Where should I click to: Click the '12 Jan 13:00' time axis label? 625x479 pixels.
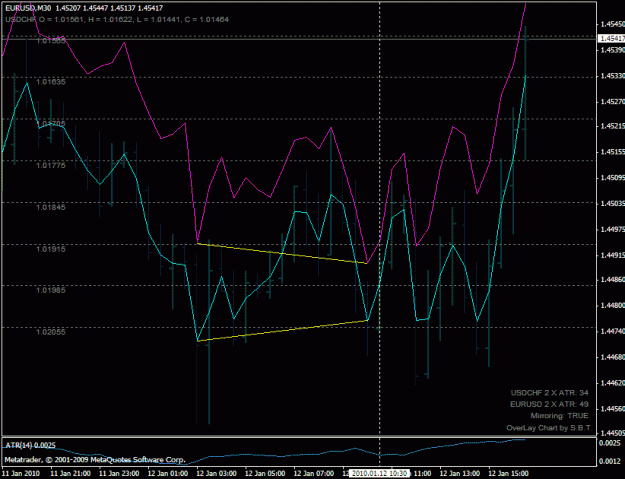460,473
